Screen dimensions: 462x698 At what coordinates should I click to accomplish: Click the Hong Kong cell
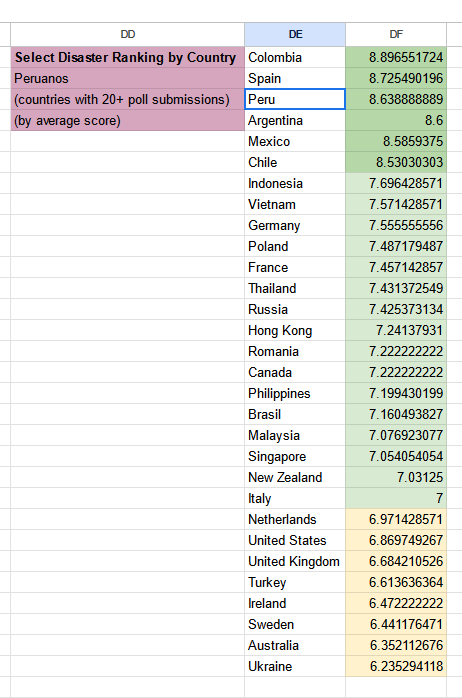(x=295, y=330)
